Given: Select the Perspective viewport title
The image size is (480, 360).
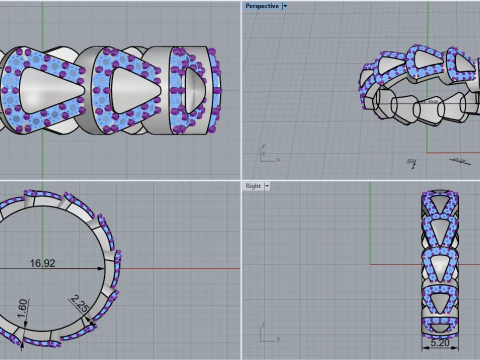Looking at the screenshot, I should (x=262, y=6).
